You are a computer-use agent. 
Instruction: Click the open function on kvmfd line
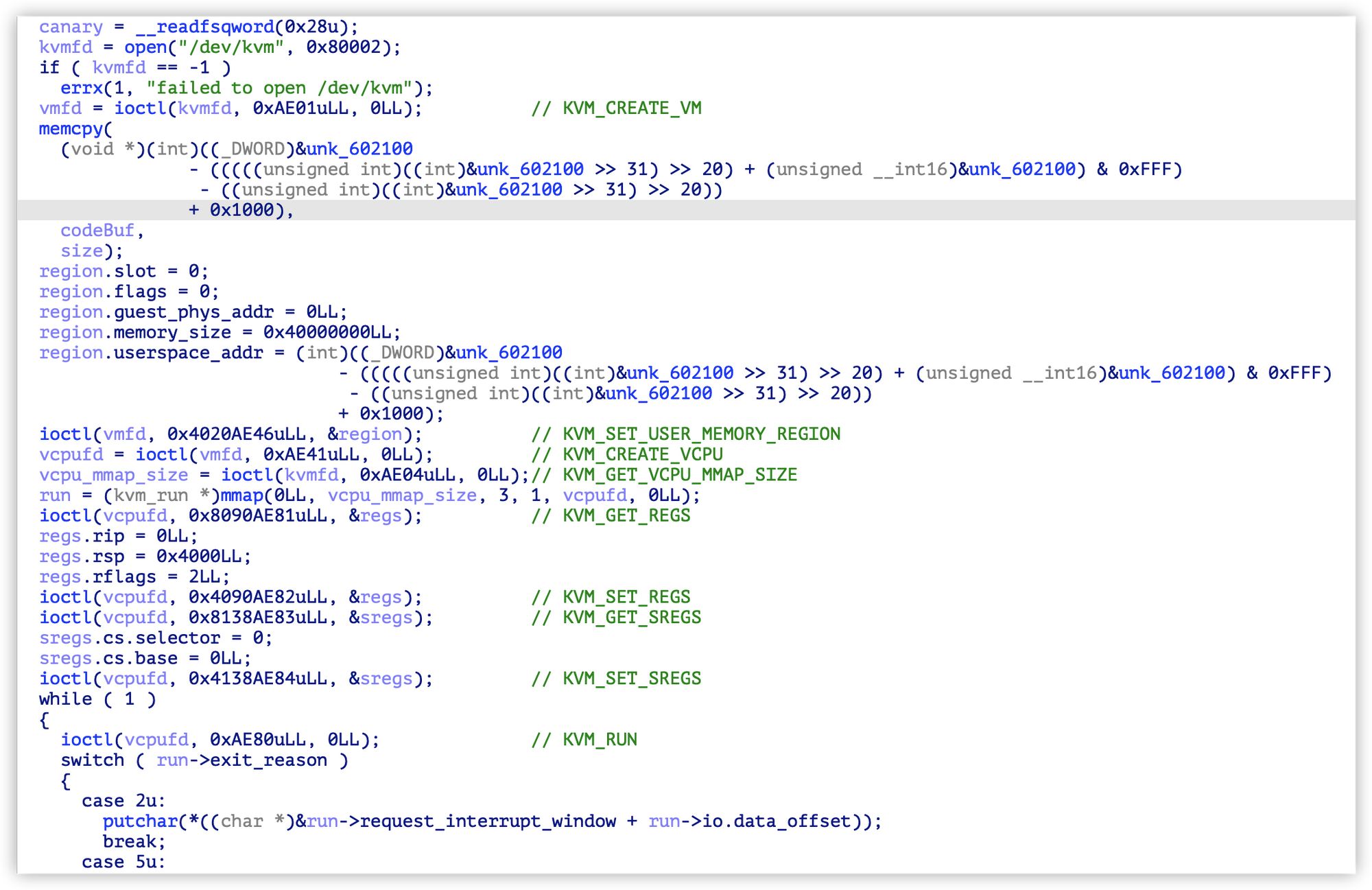(145, 47)
